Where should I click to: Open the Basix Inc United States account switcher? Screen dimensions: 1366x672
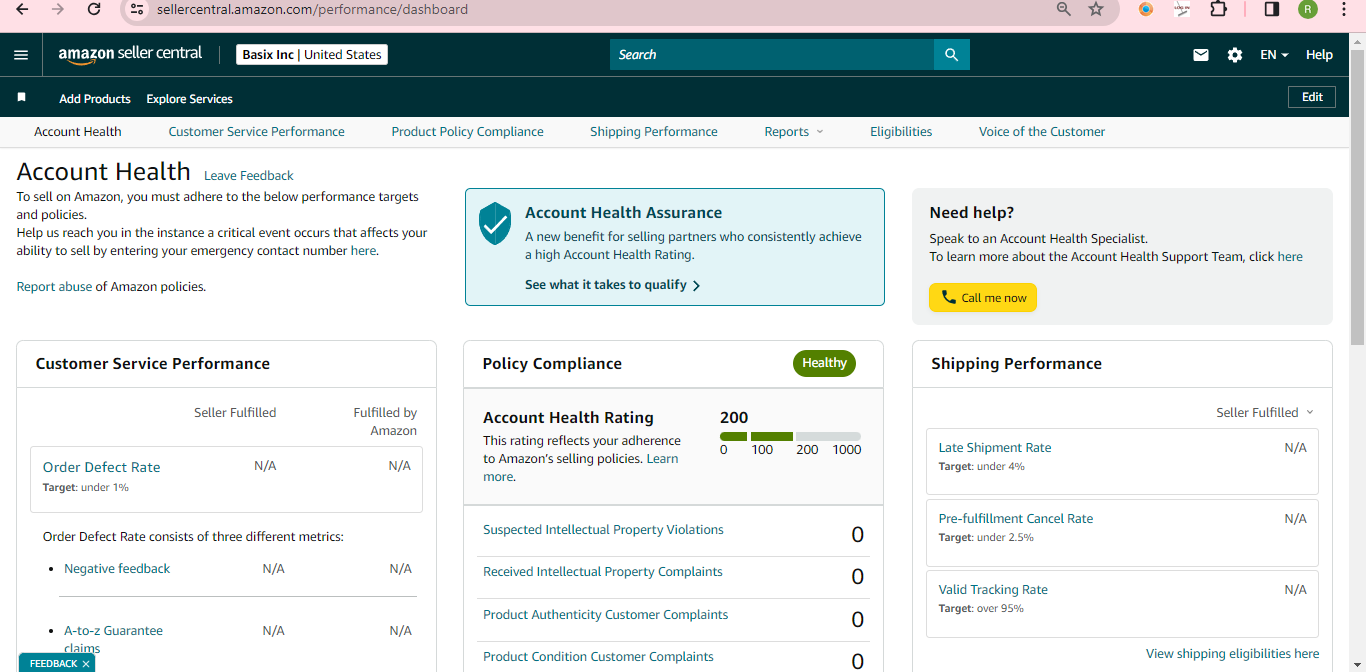312,55
